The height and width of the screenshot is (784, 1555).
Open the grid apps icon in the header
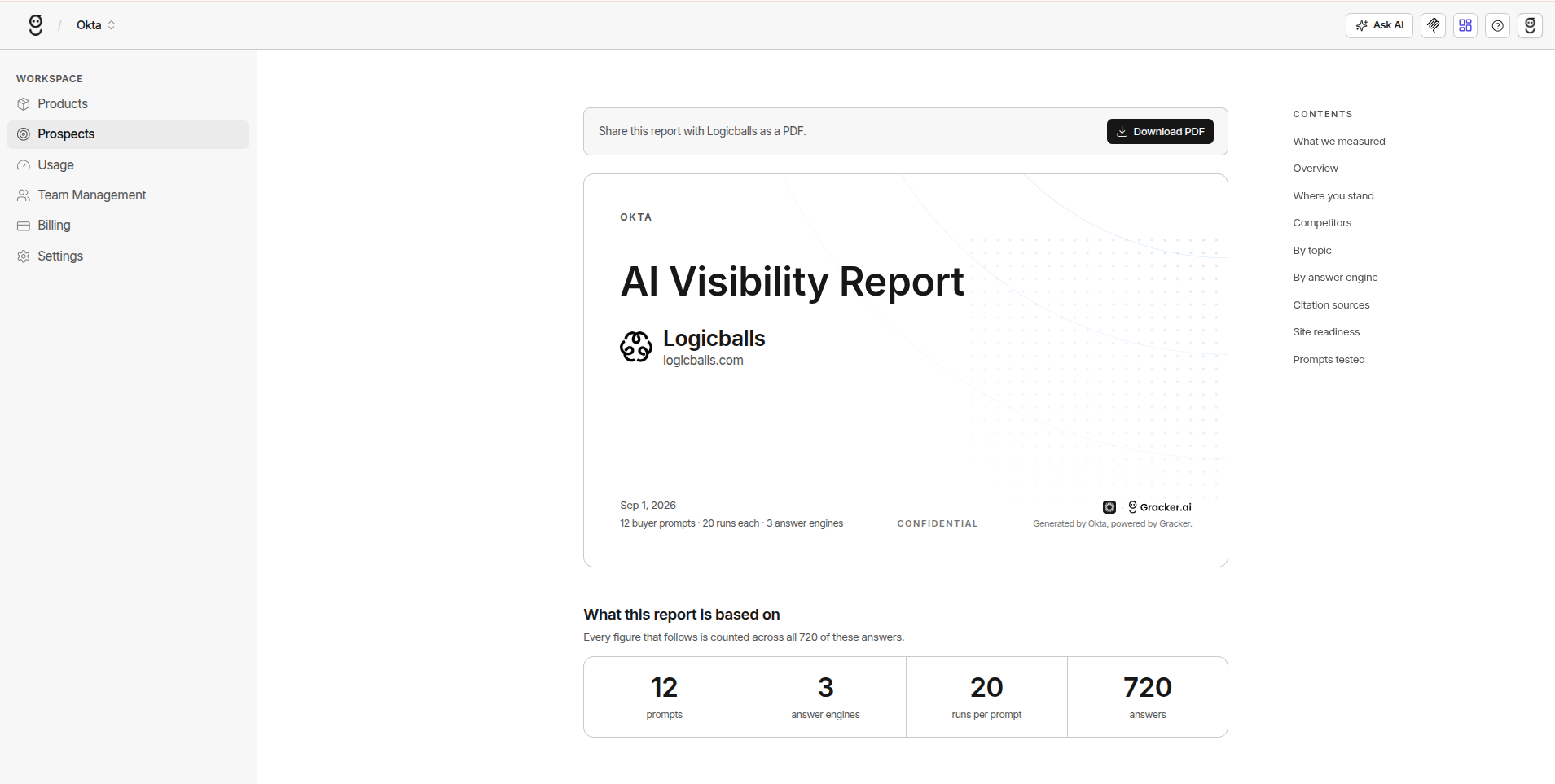coord(1465,25)
